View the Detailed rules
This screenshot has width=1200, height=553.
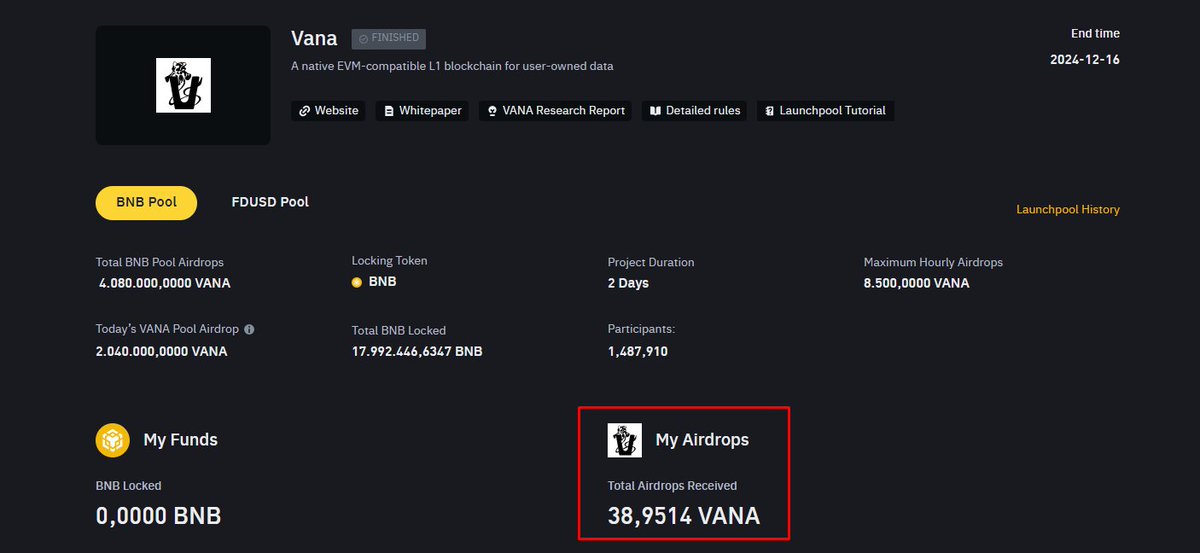coord(695,111)
